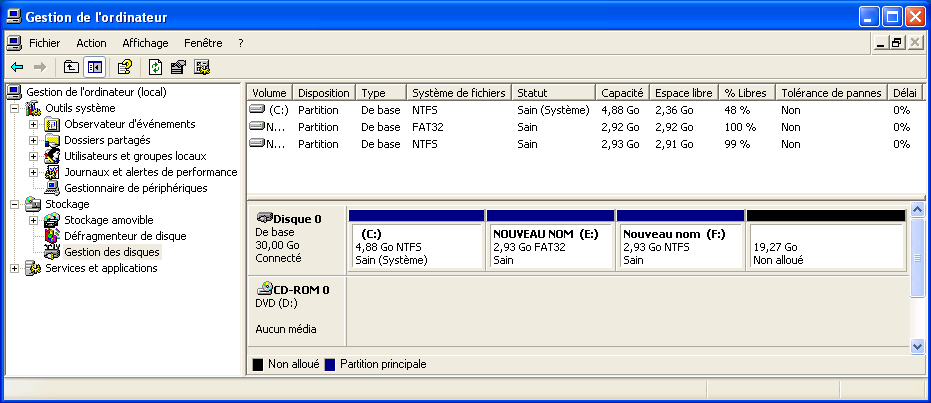931x403 pixels.
Task: Select the Gestion des disques tree item
Action: 112,252
